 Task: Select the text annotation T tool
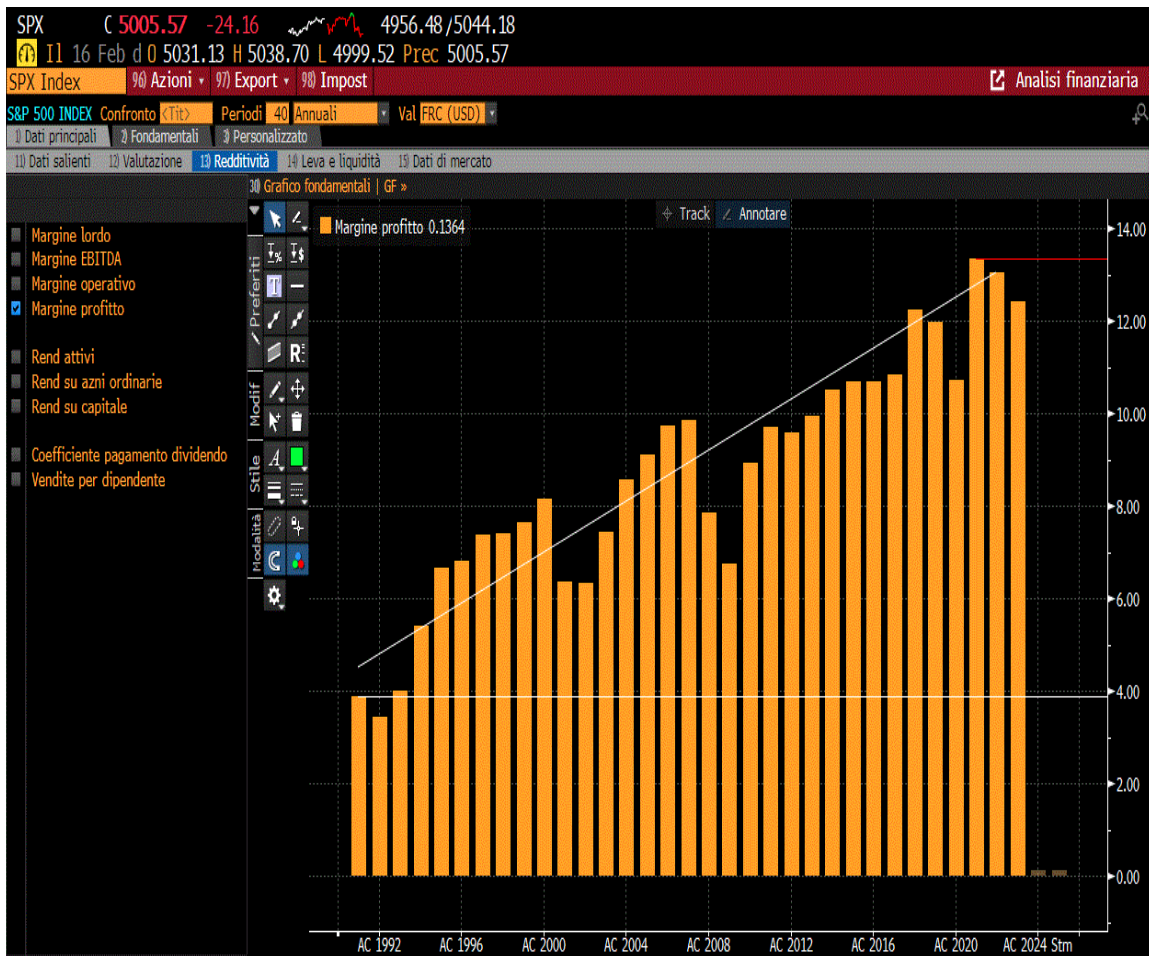(274, 286)
